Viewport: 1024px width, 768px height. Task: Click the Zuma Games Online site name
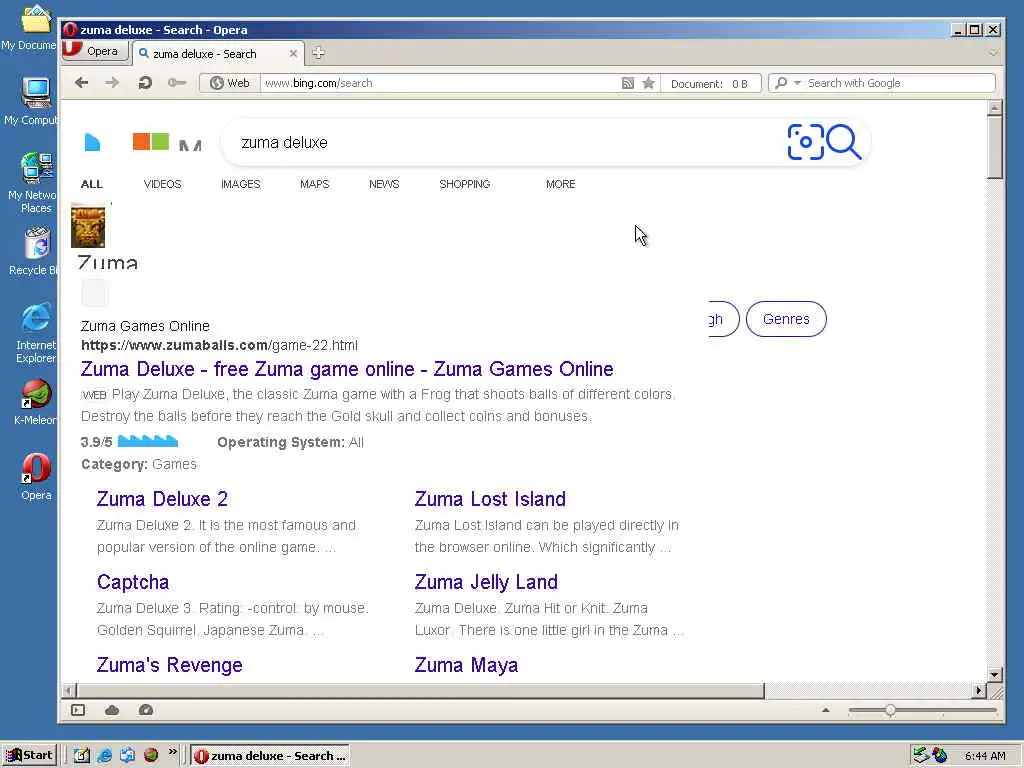tap(145, 326)
